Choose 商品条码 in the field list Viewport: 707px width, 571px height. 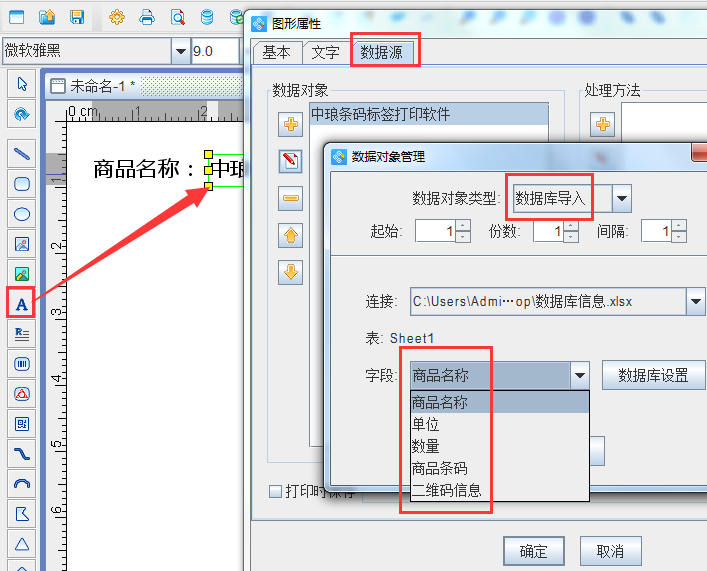coord(500,468)
